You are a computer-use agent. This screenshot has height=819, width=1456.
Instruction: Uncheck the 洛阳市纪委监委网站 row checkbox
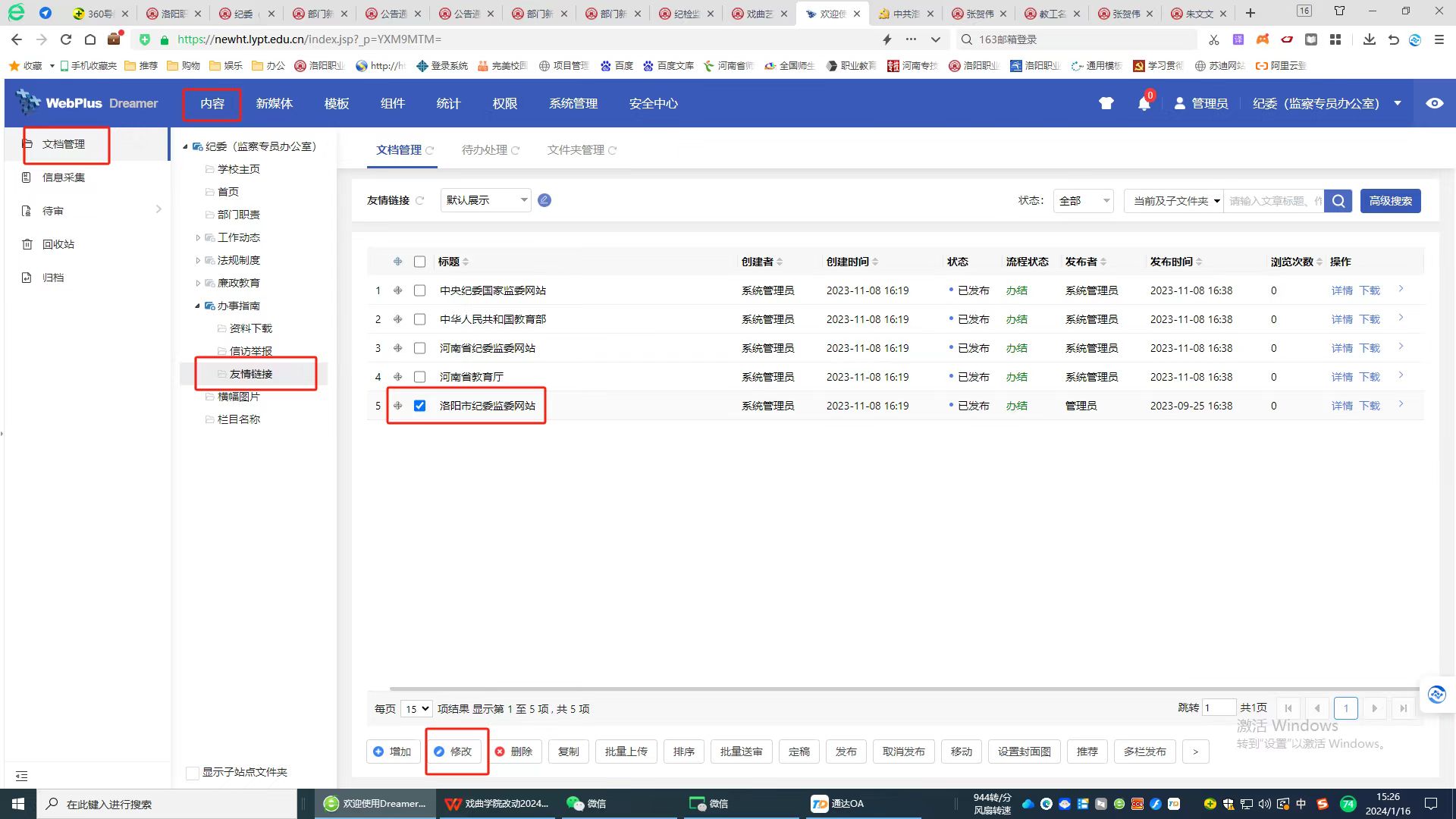419,406
